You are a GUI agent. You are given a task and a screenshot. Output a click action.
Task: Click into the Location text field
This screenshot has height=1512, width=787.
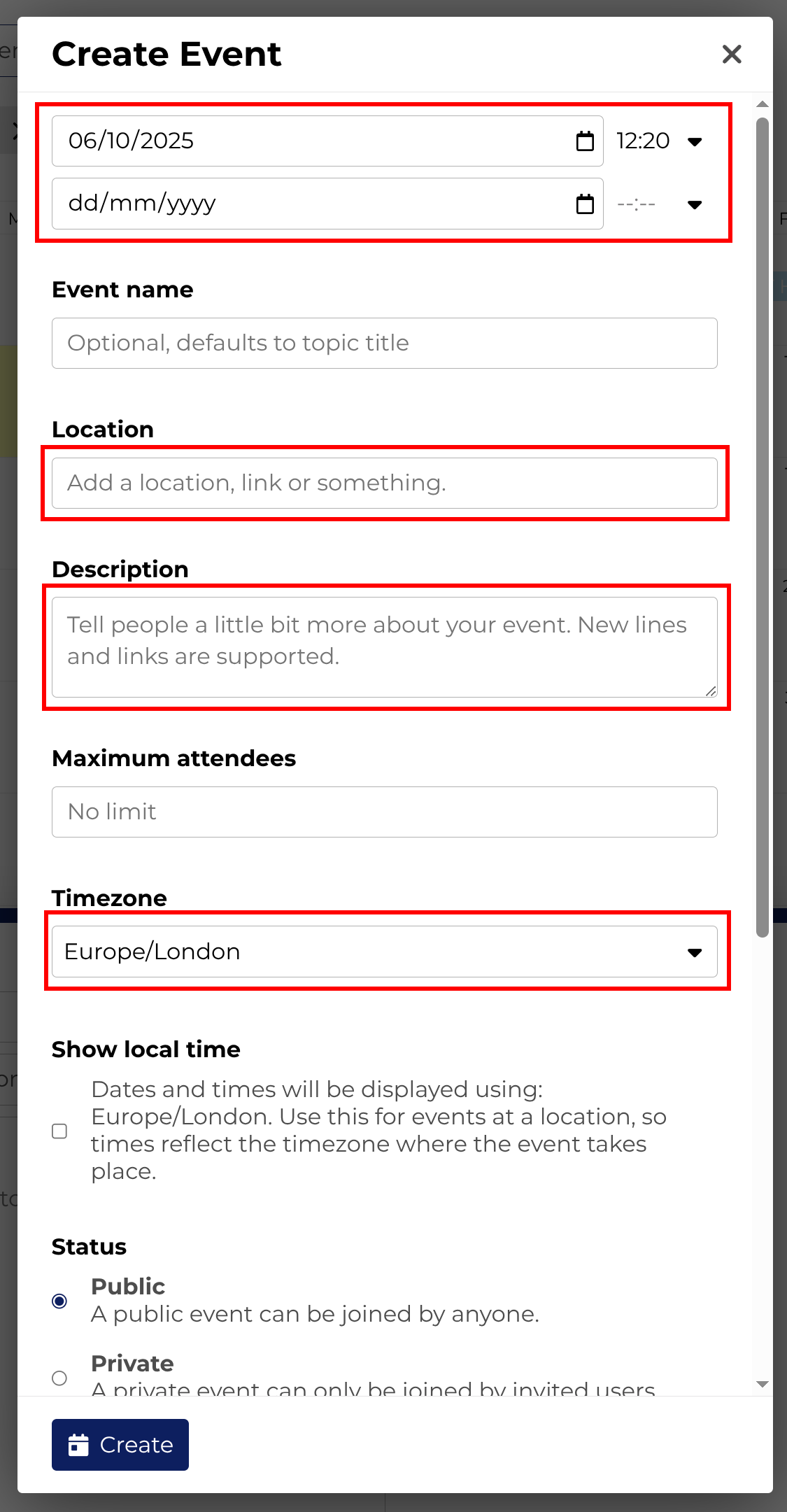click(384, 483)
